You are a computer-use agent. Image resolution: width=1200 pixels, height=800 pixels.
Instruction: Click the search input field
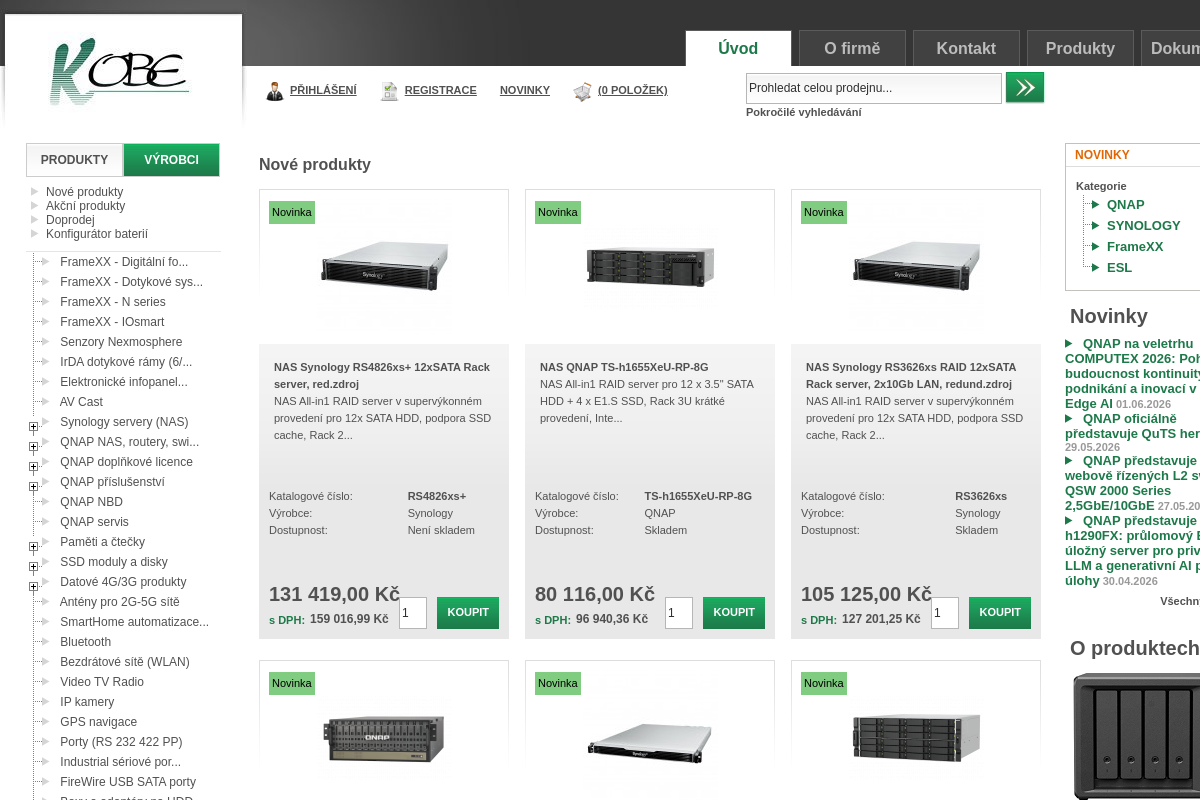point(874,88)
